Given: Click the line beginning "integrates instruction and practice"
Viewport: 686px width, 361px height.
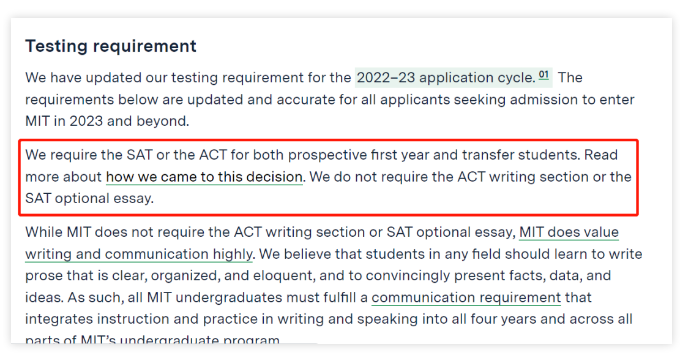Looking at the screenshot, I should point(329,319).
